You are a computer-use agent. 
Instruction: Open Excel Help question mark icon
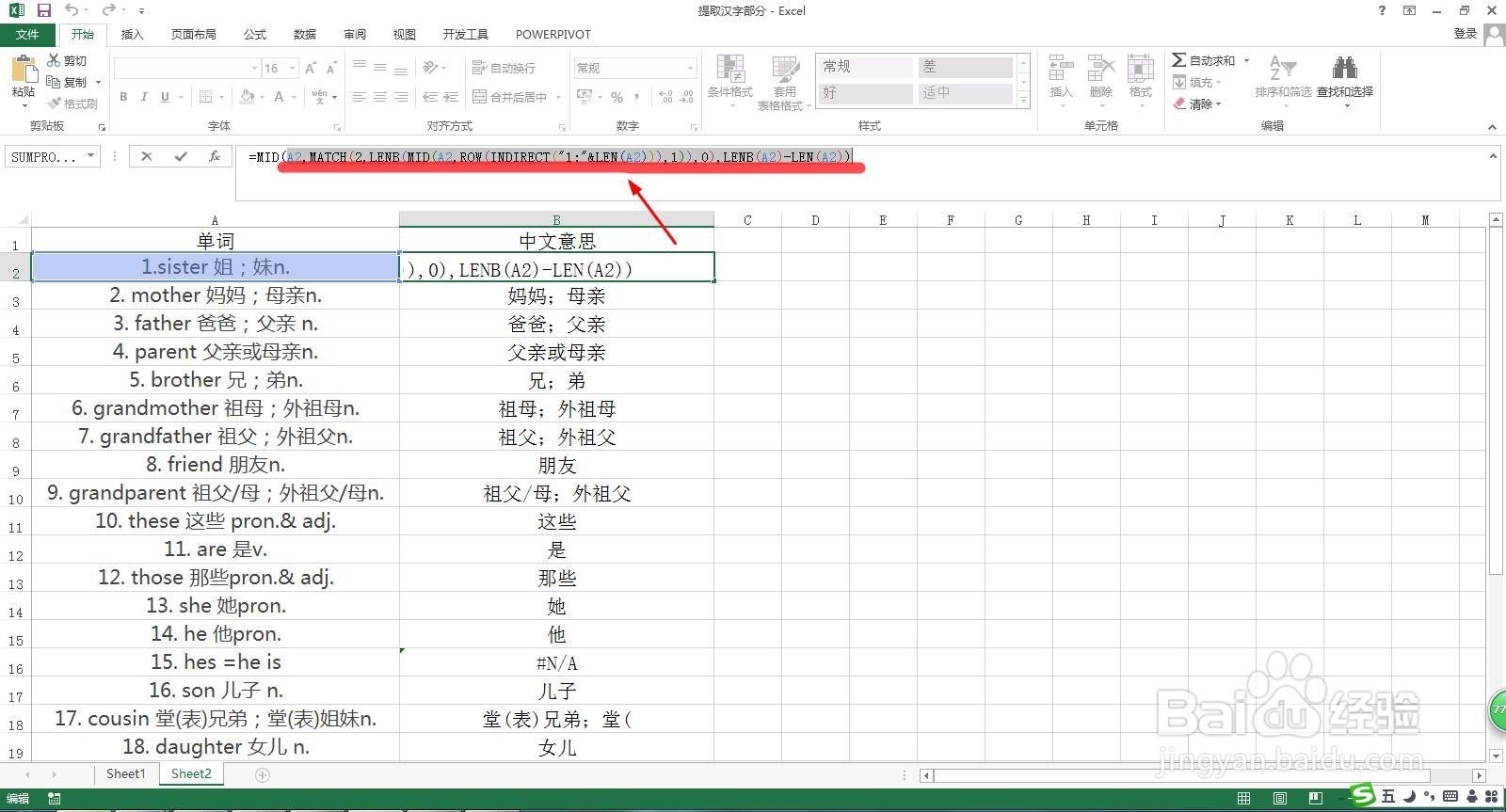tap(1382, 10)
